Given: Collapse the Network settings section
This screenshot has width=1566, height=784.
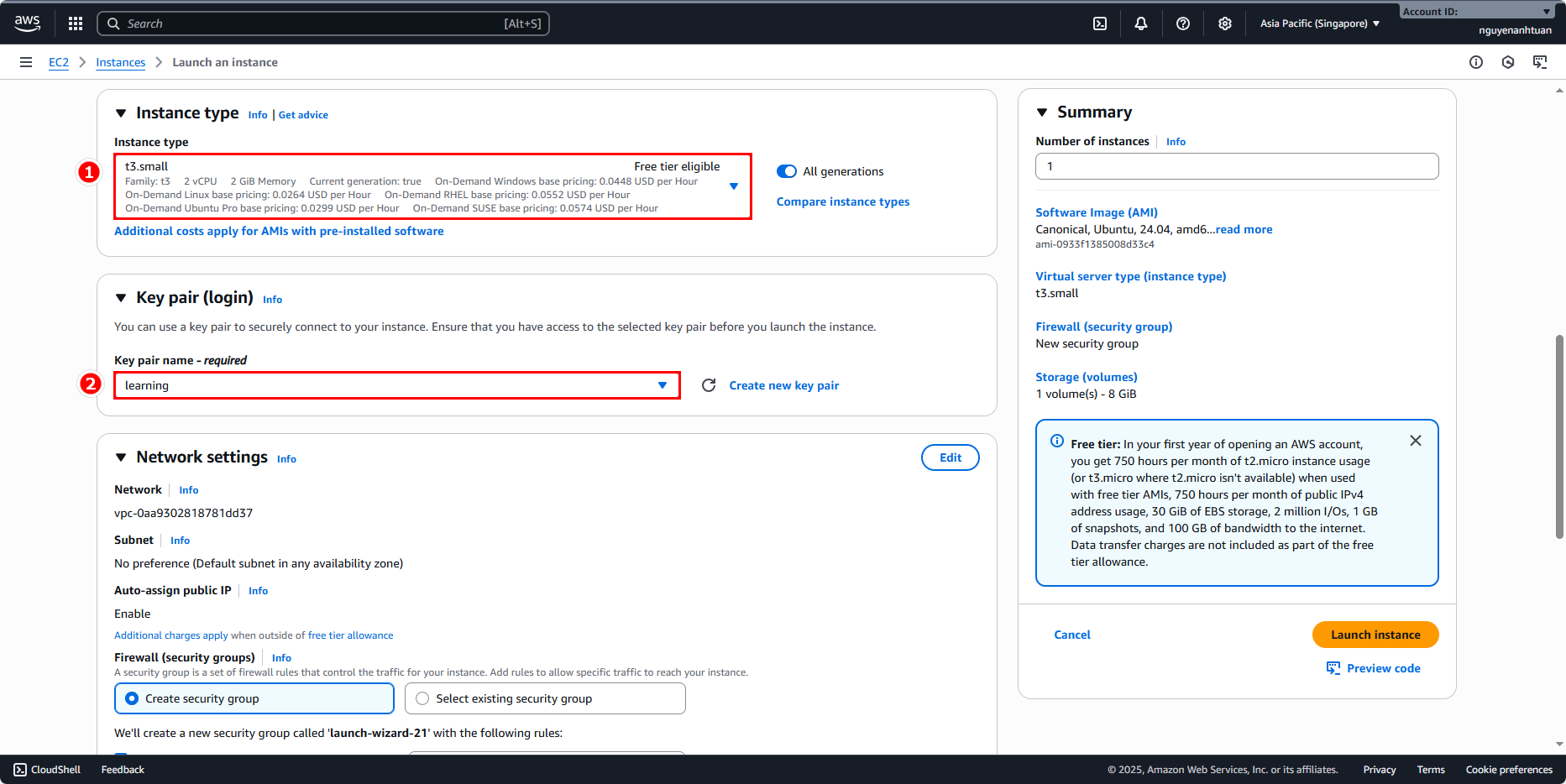Looking at the screenshot, I should 121,457.
